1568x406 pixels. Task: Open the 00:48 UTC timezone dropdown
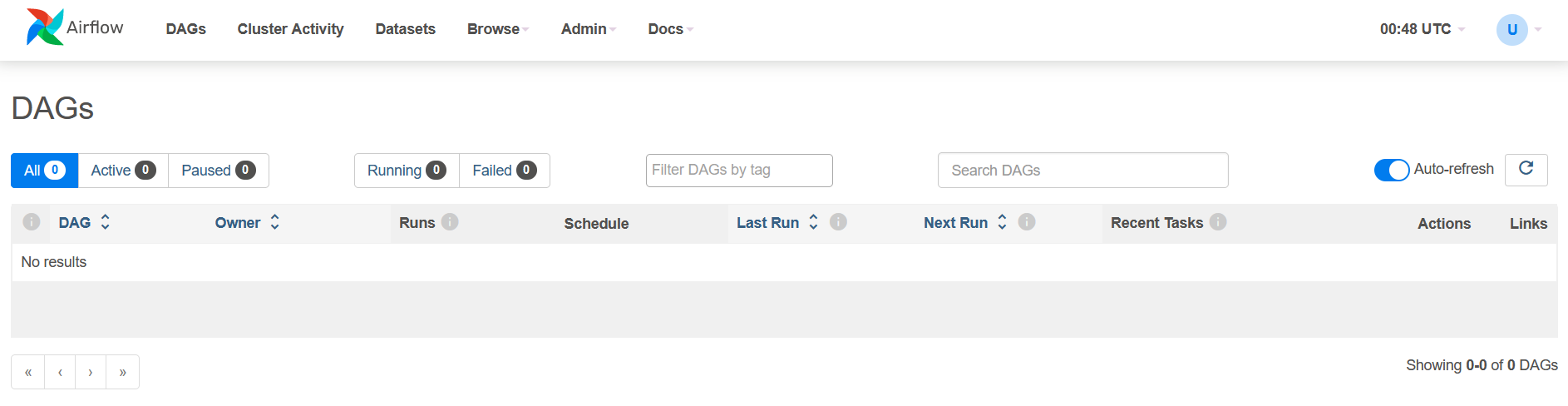pyautogui.click(x=1422, y=29)
